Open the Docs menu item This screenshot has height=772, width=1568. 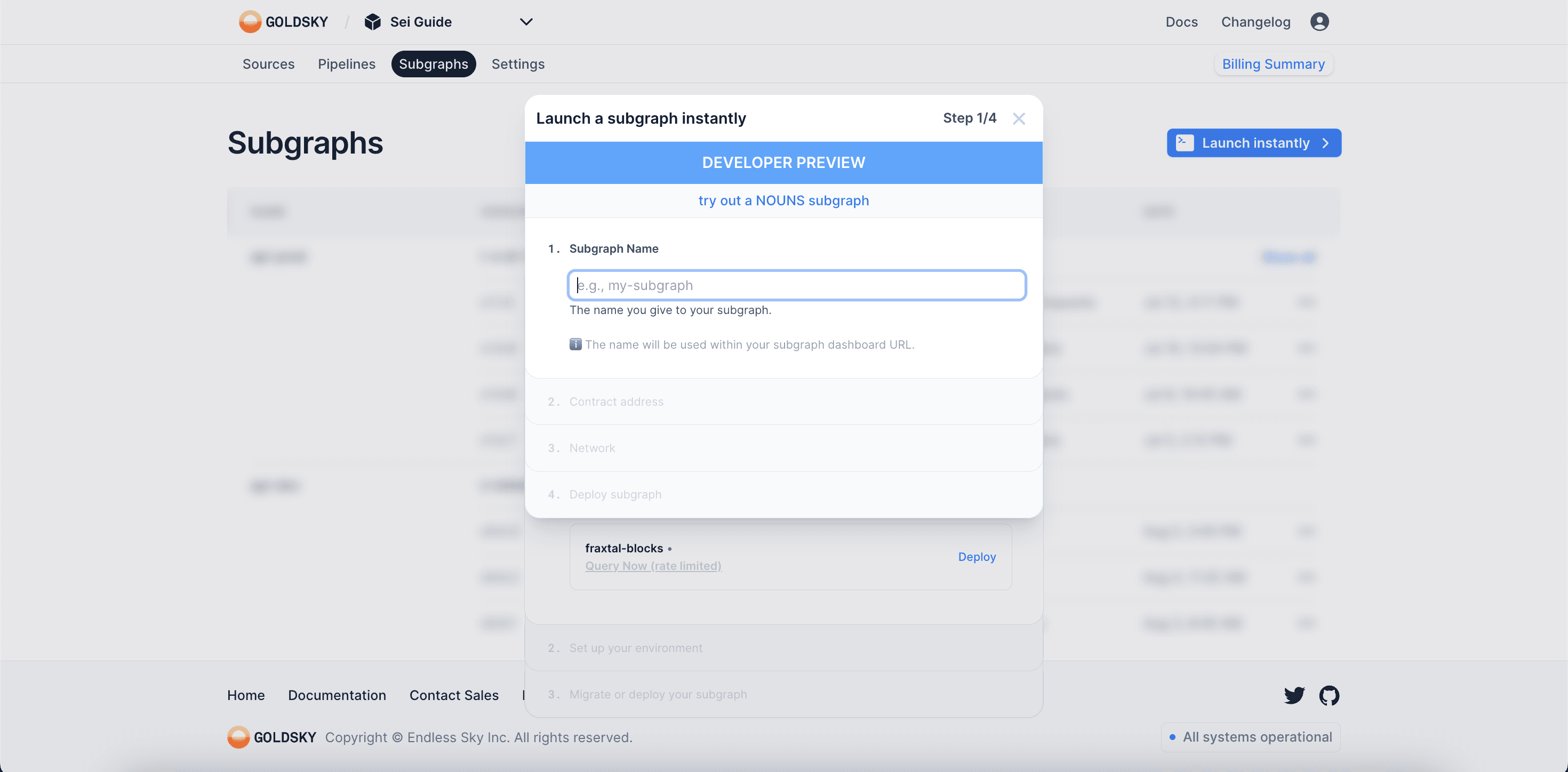tap(1181, 21)
